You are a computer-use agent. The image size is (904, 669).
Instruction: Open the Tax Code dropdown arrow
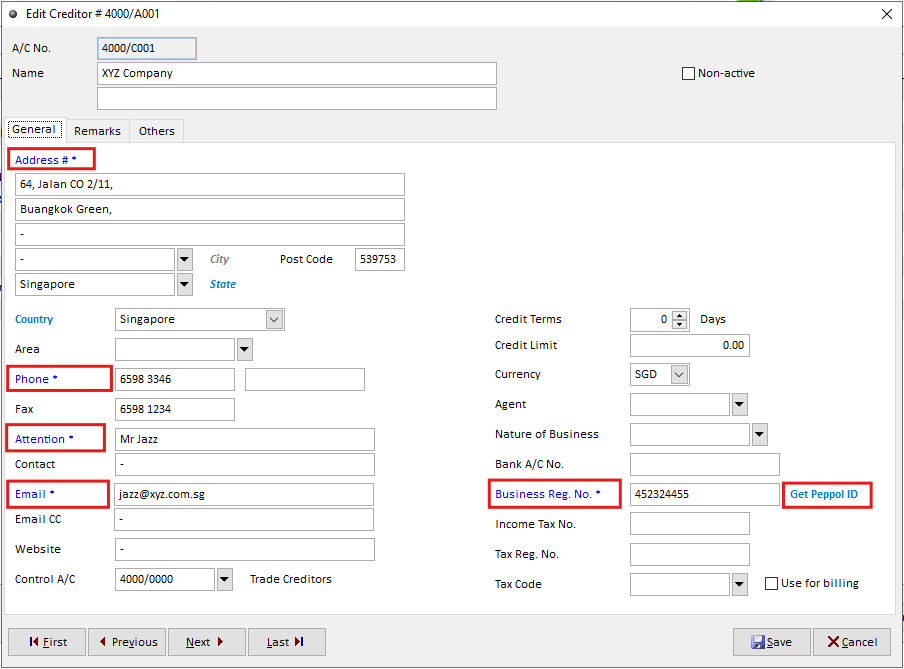click(740, 585)
